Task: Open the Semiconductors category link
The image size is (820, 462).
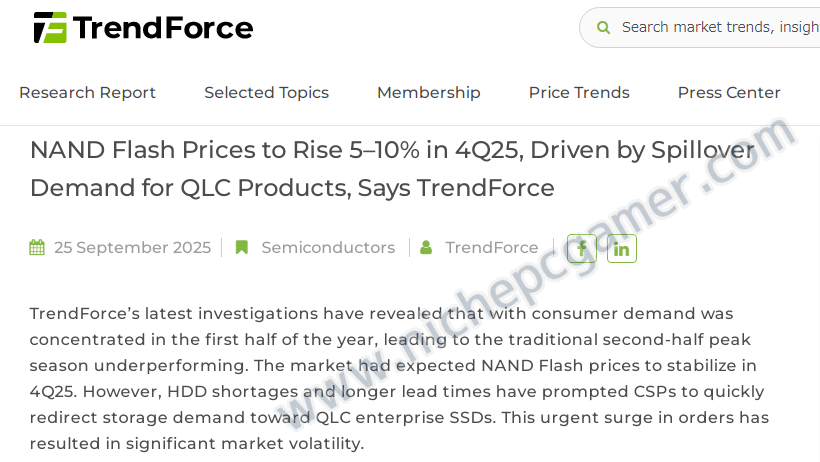Action: coord(328,247)
